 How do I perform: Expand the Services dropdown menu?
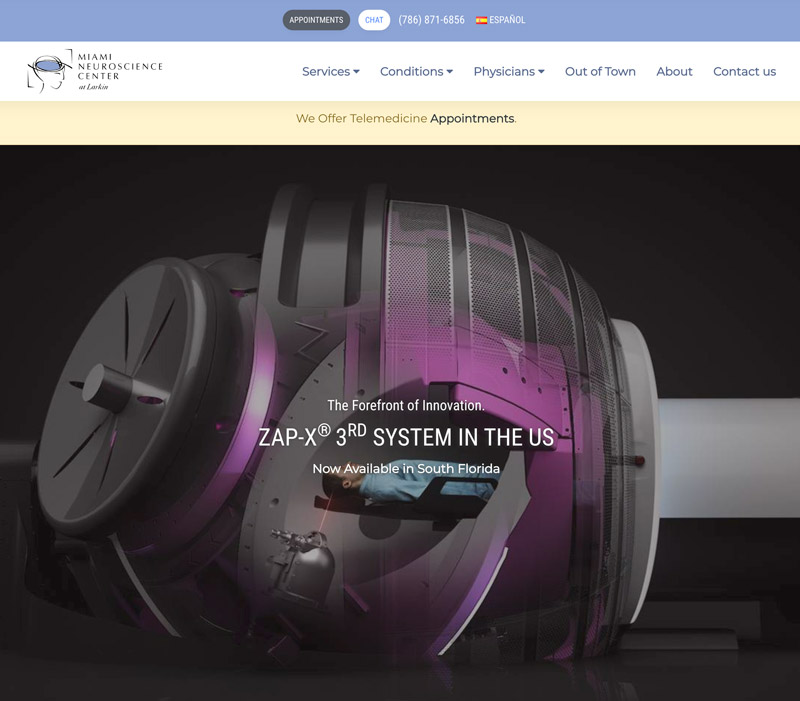(331, 71)
